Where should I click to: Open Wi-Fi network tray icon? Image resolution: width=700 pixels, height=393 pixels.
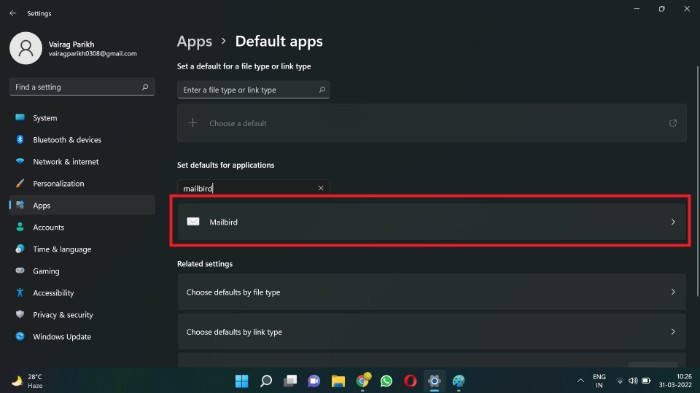620,381
